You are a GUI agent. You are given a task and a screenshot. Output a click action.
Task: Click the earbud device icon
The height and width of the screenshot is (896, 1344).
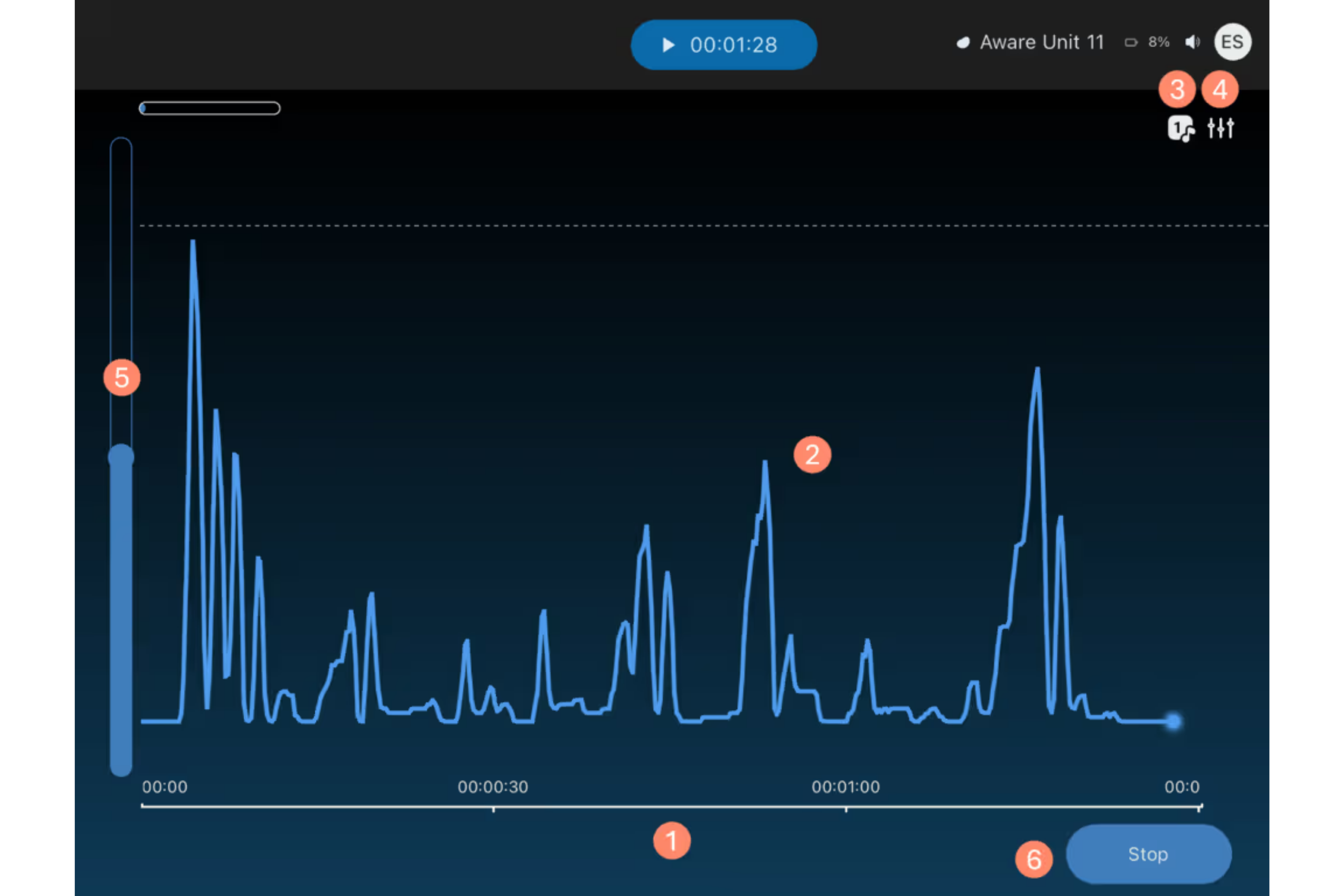[x=963, y=43]
